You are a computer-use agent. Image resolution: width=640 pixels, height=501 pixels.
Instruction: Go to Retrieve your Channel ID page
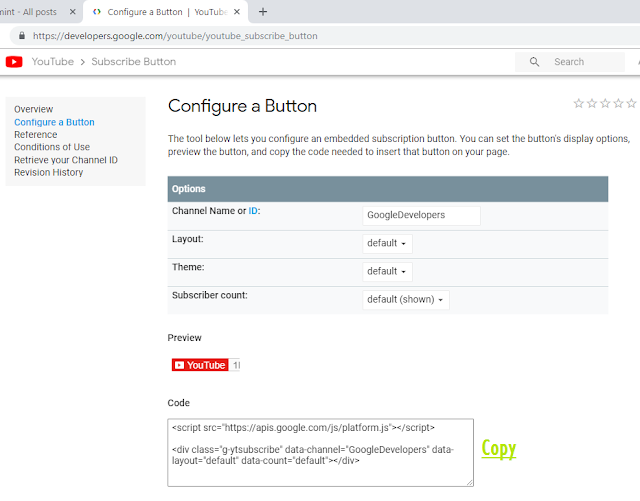coord(66,160)
